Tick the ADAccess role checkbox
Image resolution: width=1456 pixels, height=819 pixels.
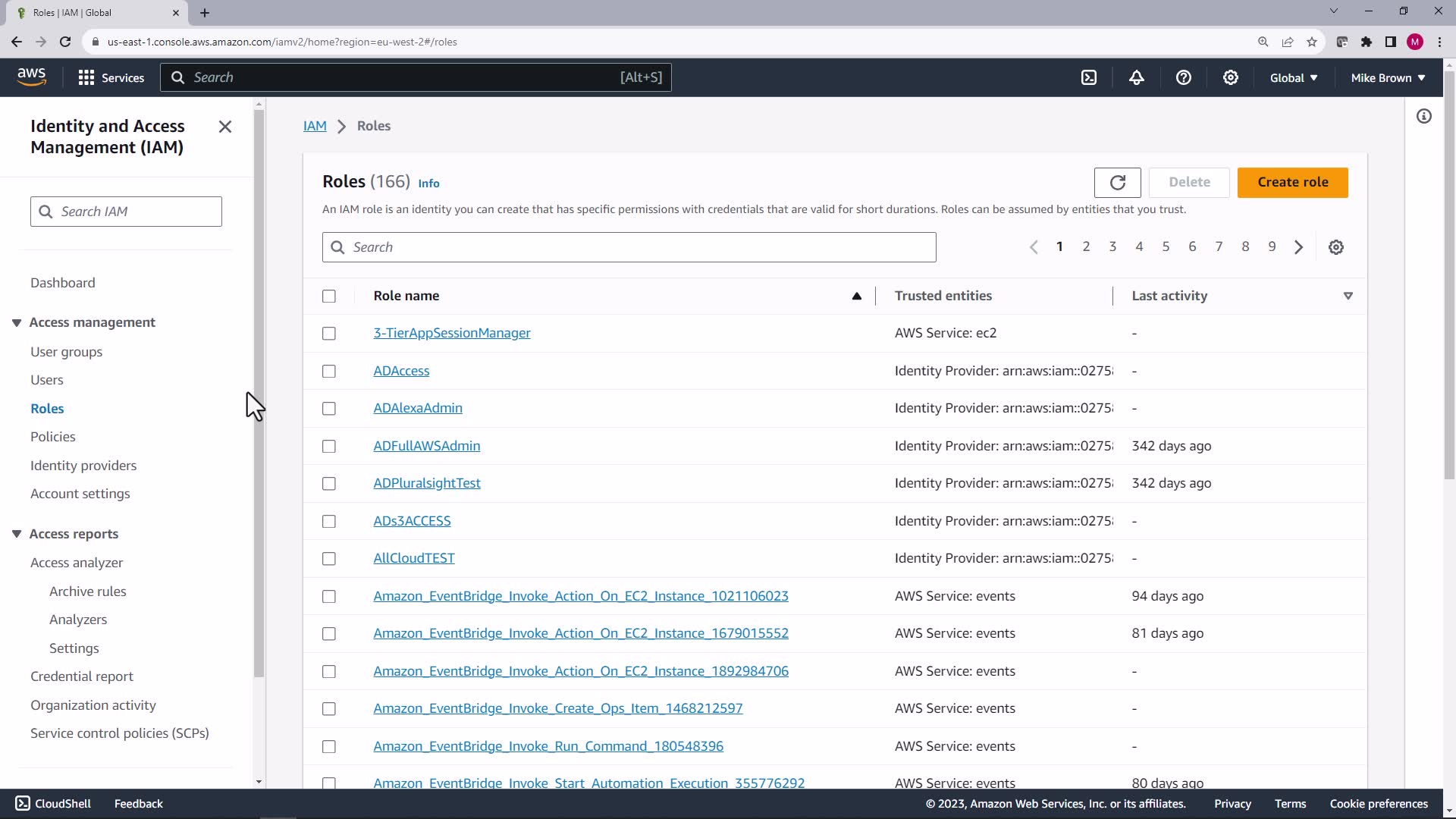click(x=328, y=371)
